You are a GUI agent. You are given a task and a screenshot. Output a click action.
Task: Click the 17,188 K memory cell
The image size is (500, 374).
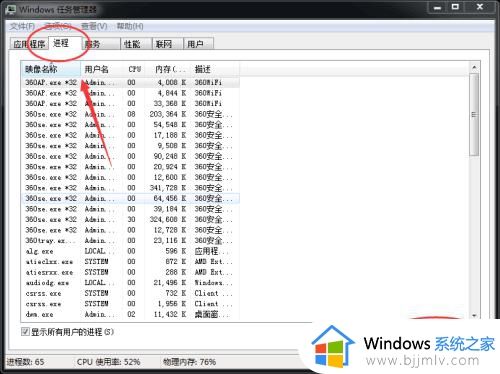pyautogui.click(x=170, y=135)
